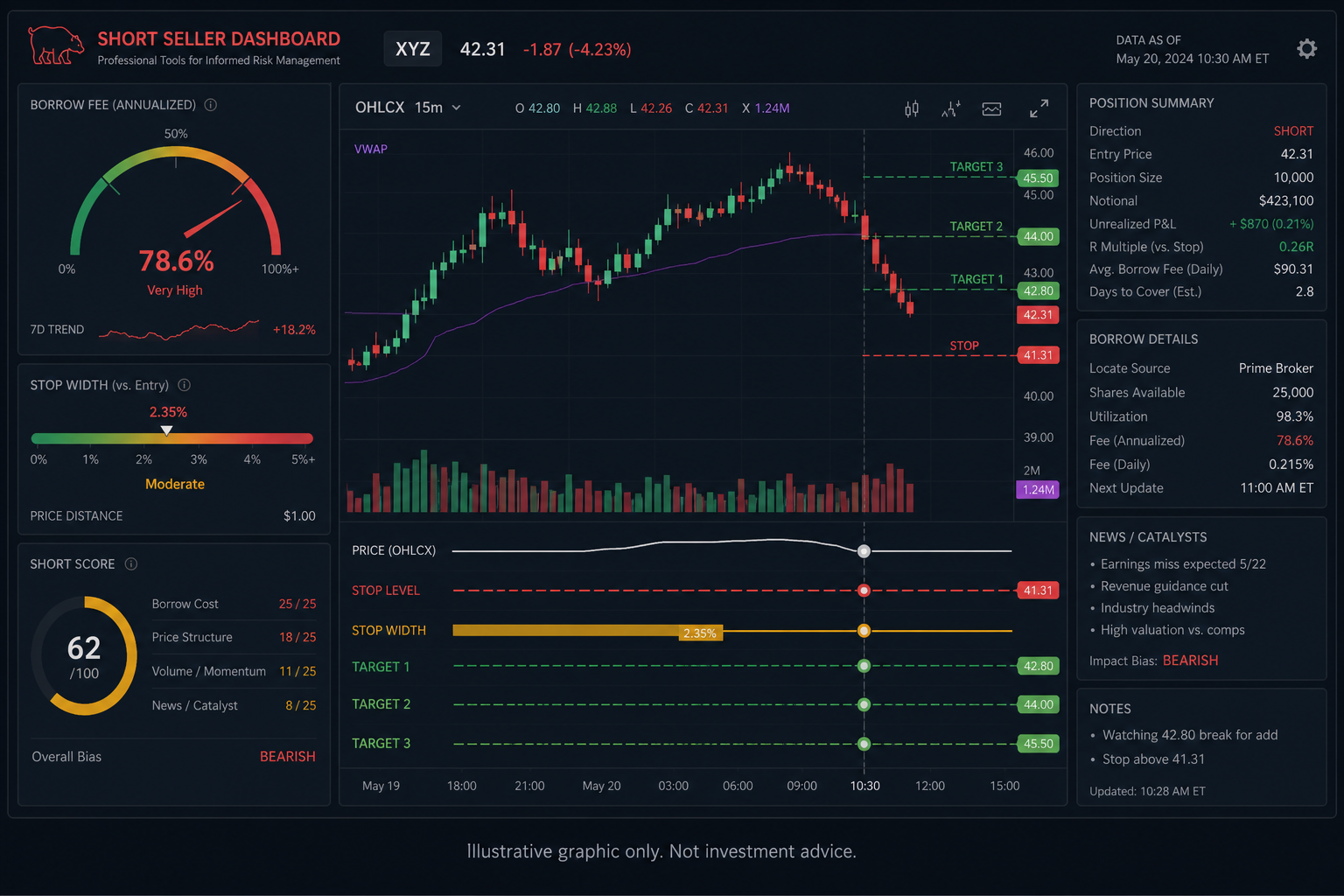Screen dimensions: 1344x896
Task: Click the Price Distance $1.00 value
Action: pos(299,516)
